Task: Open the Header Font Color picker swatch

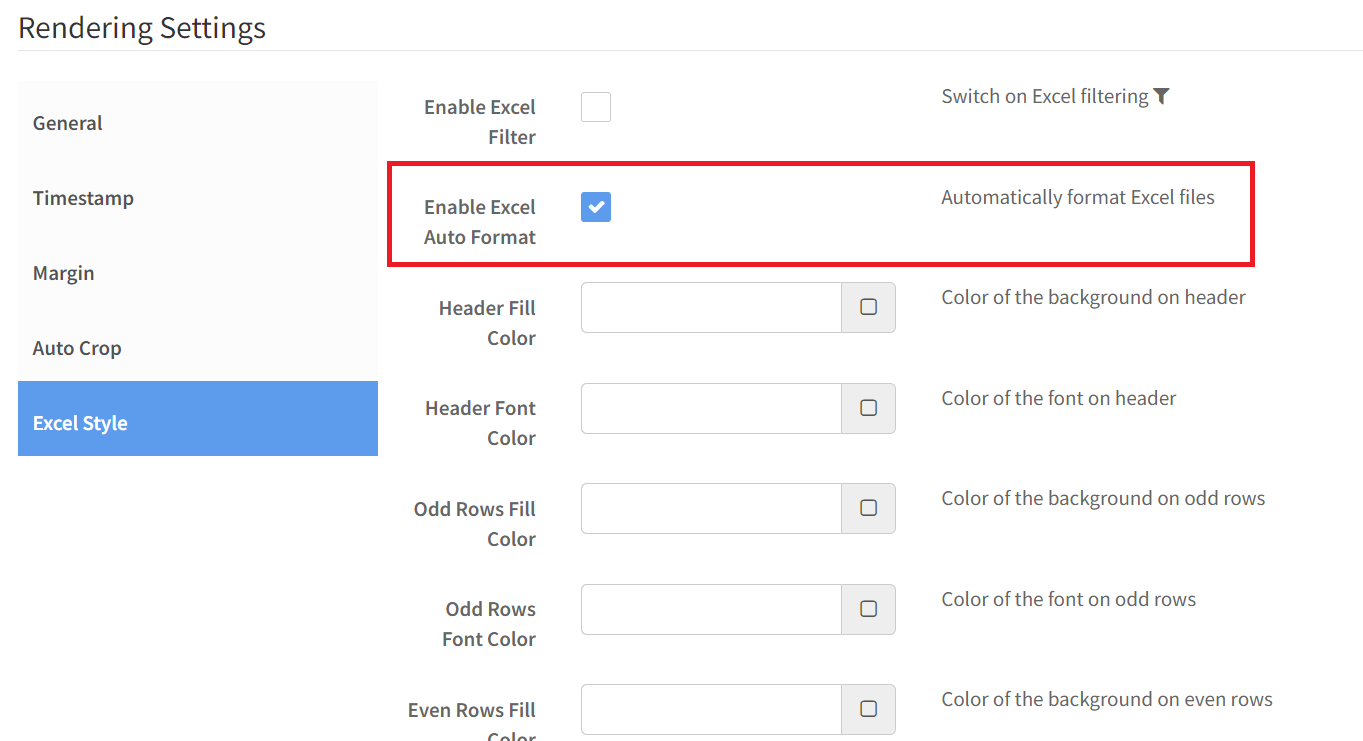Action: pos(868,408)
